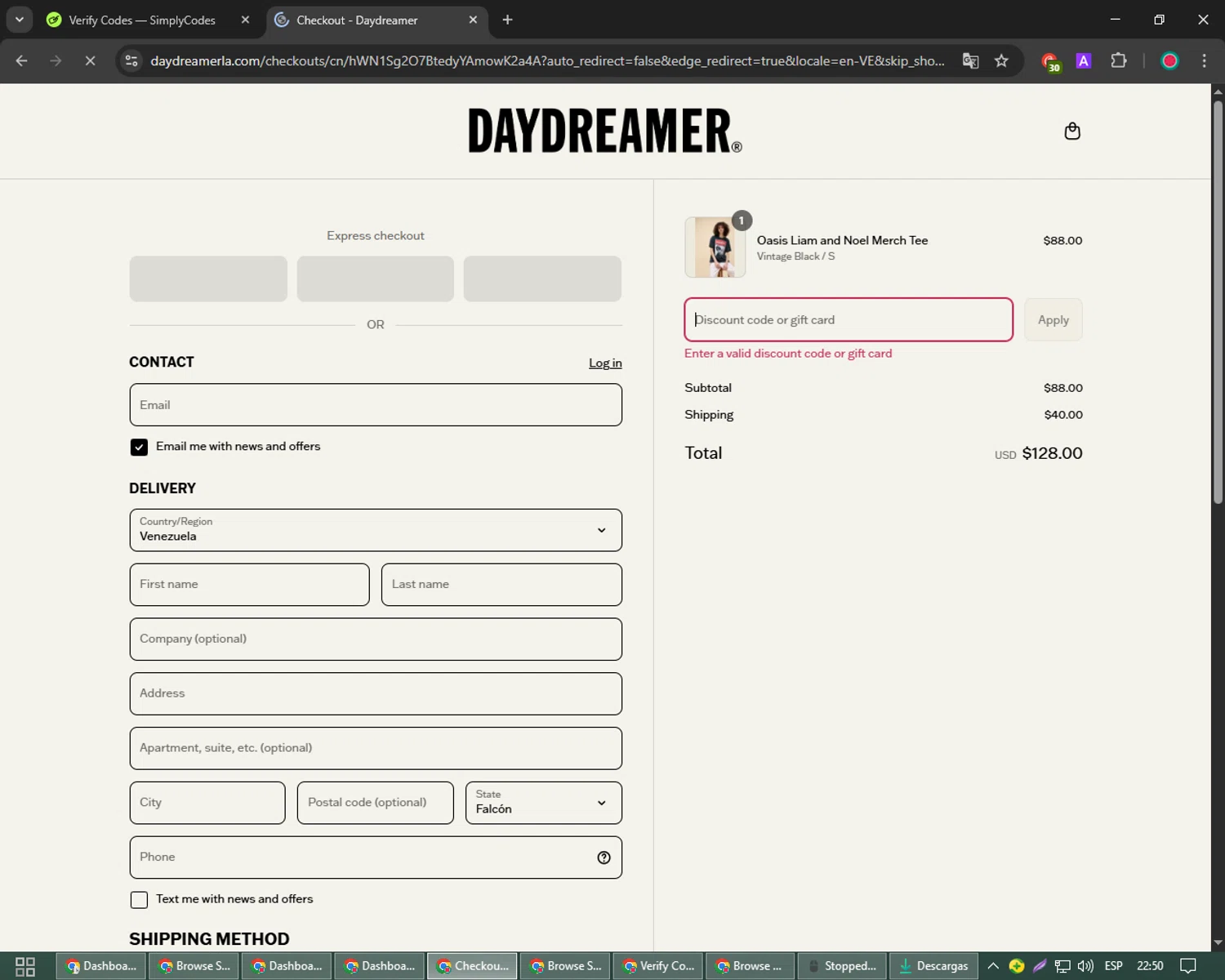Click the purple feather tray icon
Viewport: 1225px width, 980px height.
(1040, 966)
